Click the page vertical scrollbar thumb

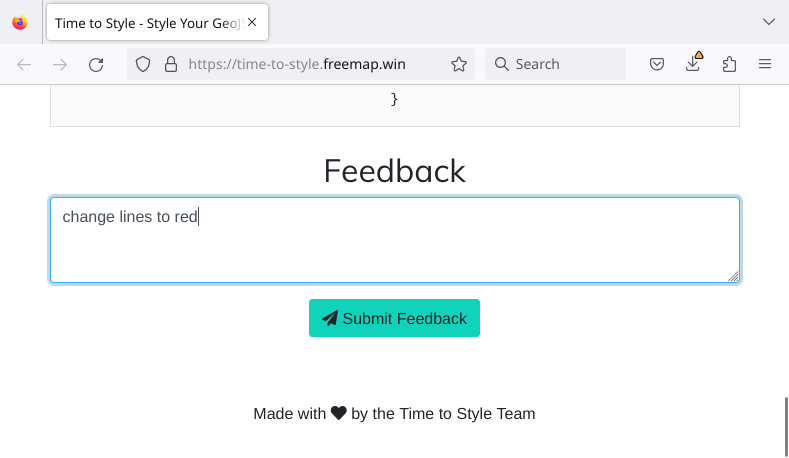pos(786,427)
